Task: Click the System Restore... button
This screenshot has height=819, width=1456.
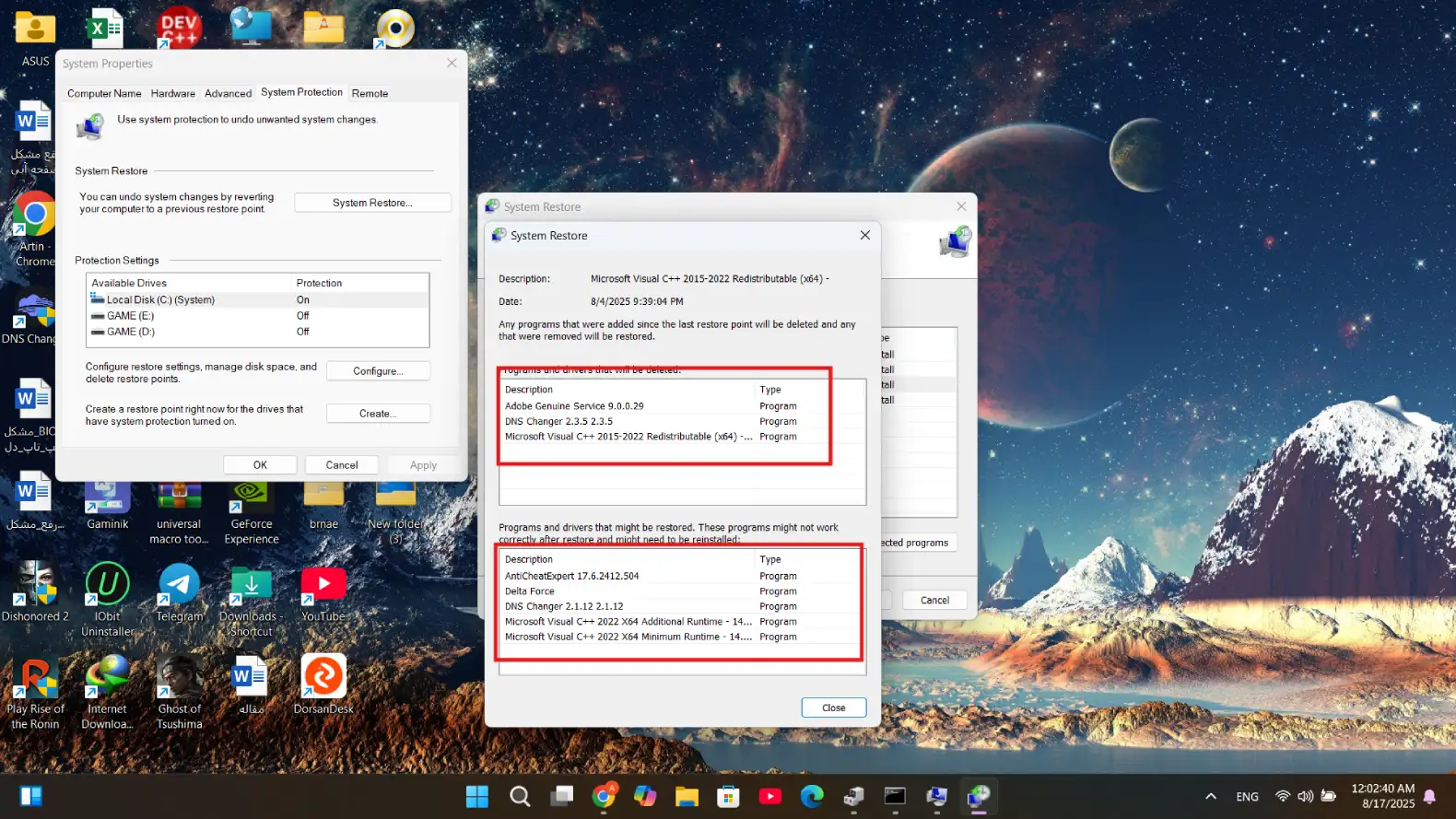Action: [372, 203]
